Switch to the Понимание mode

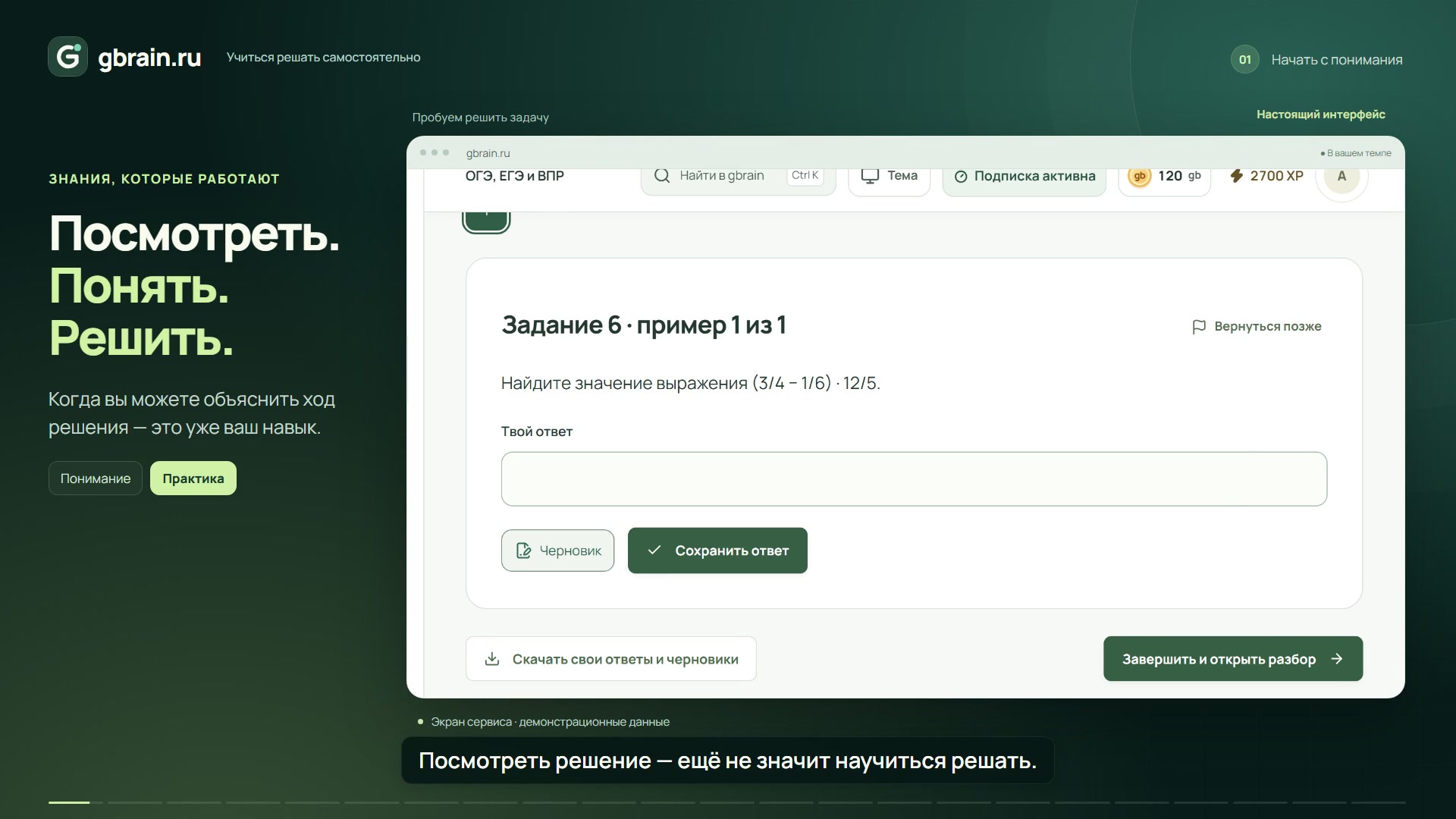(x=96, y=479)
